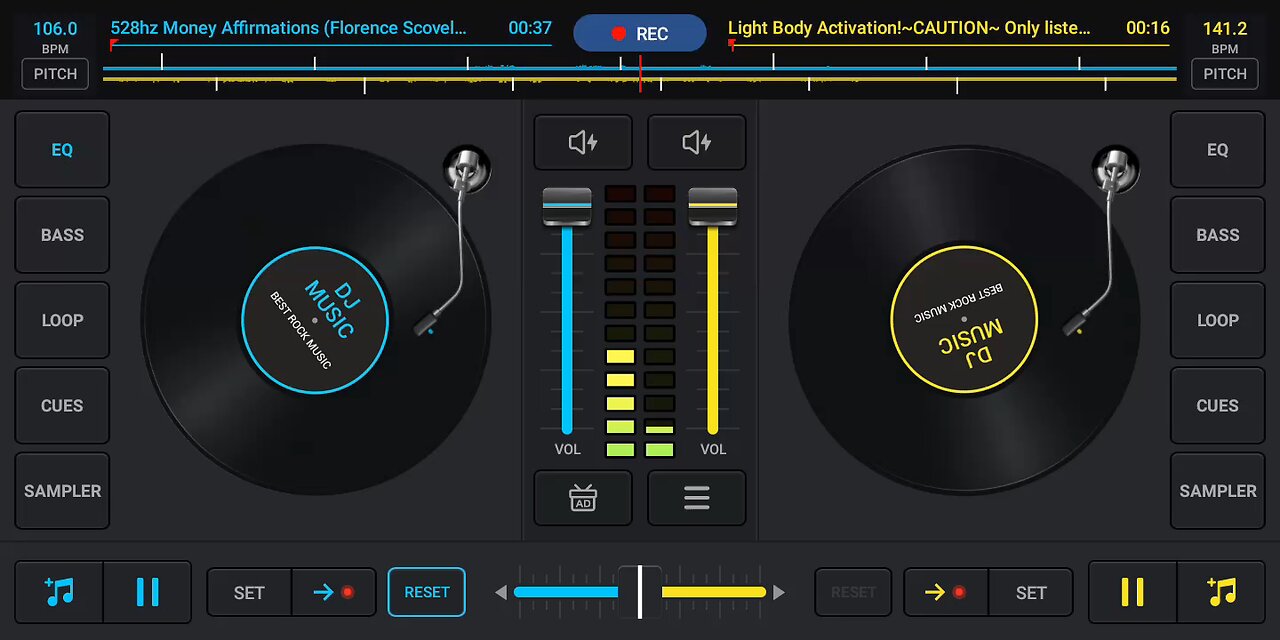Click left deck tonearm

450,240
